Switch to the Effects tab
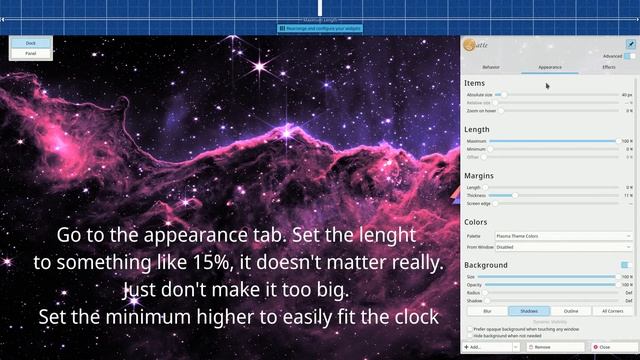 click(609, 67)
